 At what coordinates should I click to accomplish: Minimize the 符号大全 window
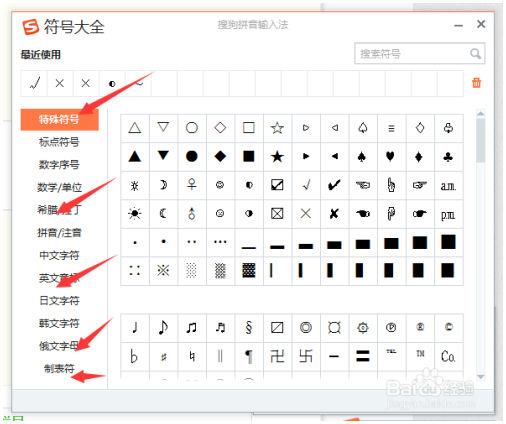[x=459, y=25]
